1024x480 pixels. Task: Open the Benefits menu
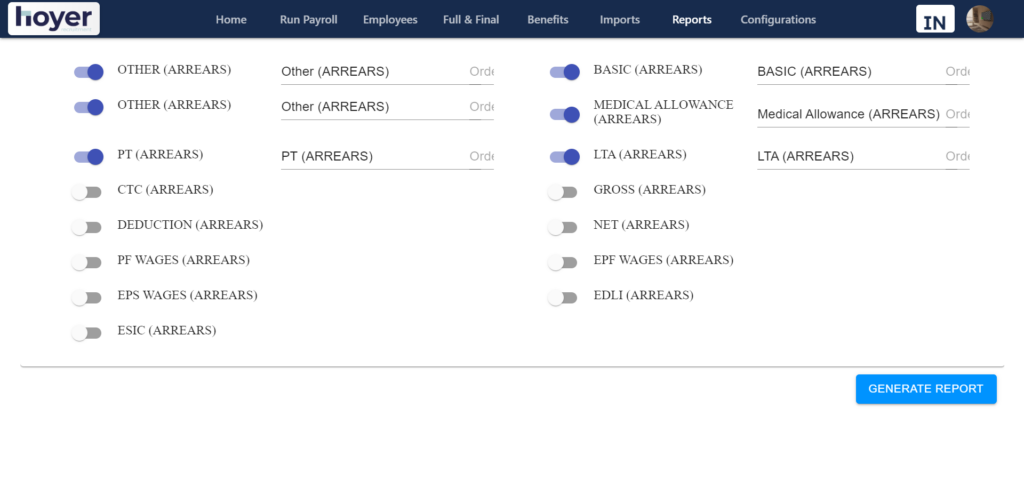(548, 20)
